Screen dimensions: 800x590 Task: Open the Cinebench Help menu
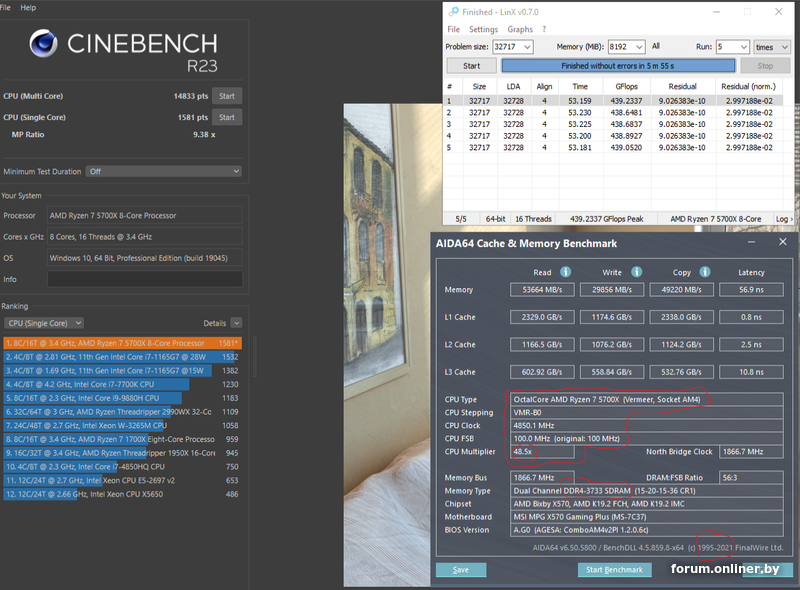click(28, 7)
